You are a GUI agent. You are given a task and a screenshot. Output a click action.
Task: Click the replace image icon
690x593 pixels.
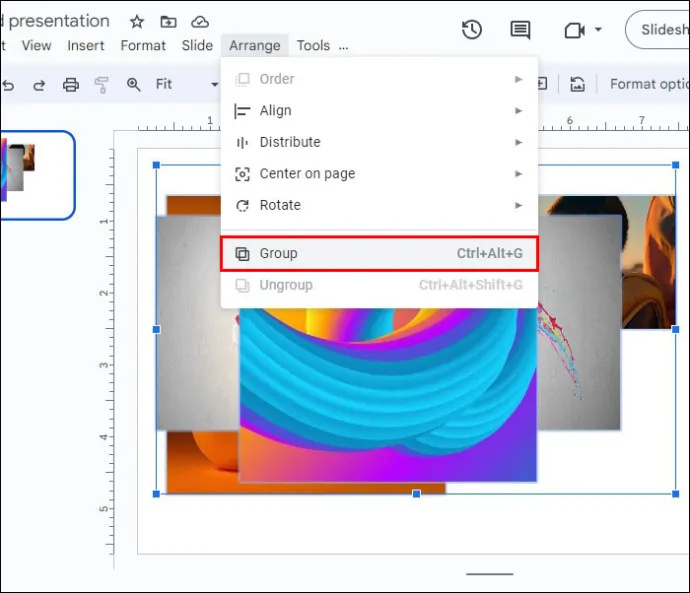577,84
